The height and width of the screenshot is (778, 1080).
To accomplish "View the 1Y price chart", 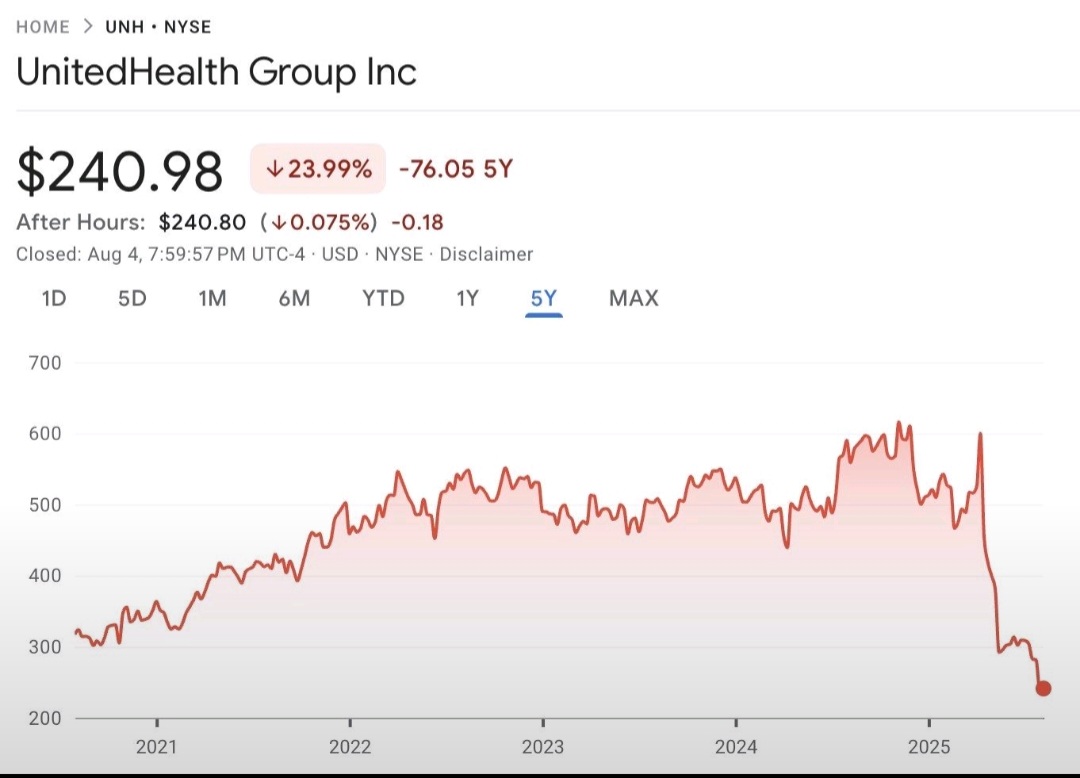I will 467,298.
